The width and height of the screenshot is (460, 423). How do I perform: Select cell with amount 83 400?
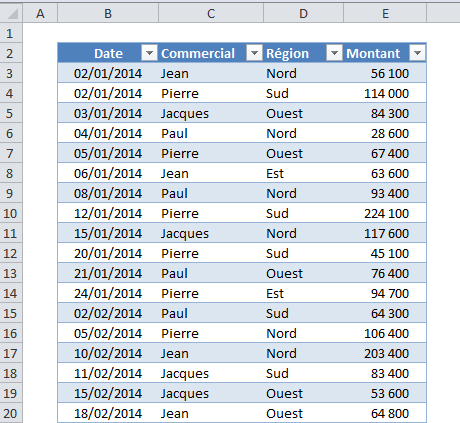(x=385, y=373)
